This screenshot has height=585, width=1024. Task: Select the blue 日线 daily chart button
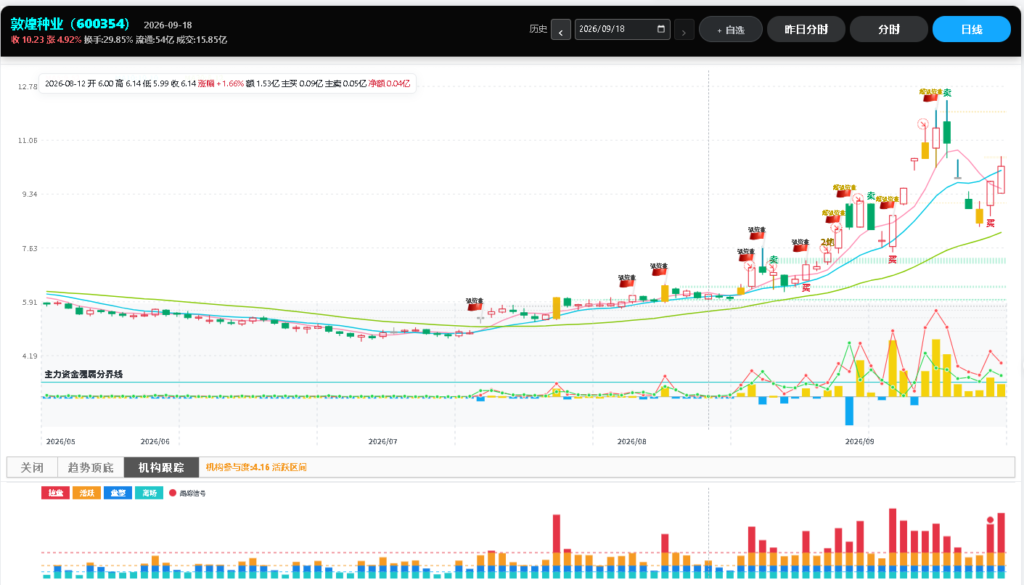pos(972,29)
